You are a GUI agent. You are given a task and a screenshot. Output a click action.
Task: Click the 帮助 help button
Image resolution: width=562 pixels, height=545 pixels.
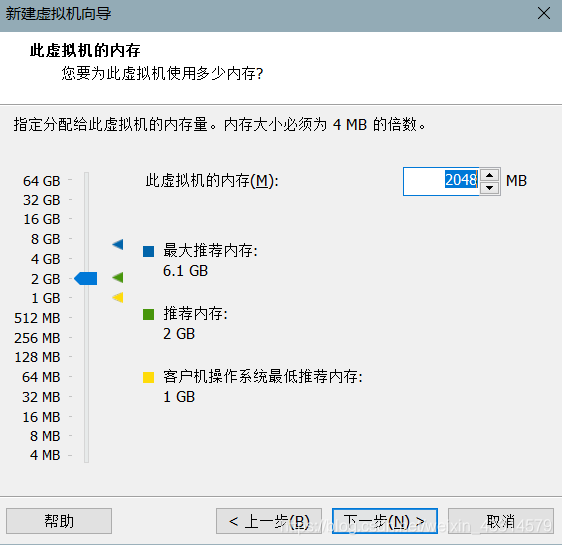[x=59, y=521]
